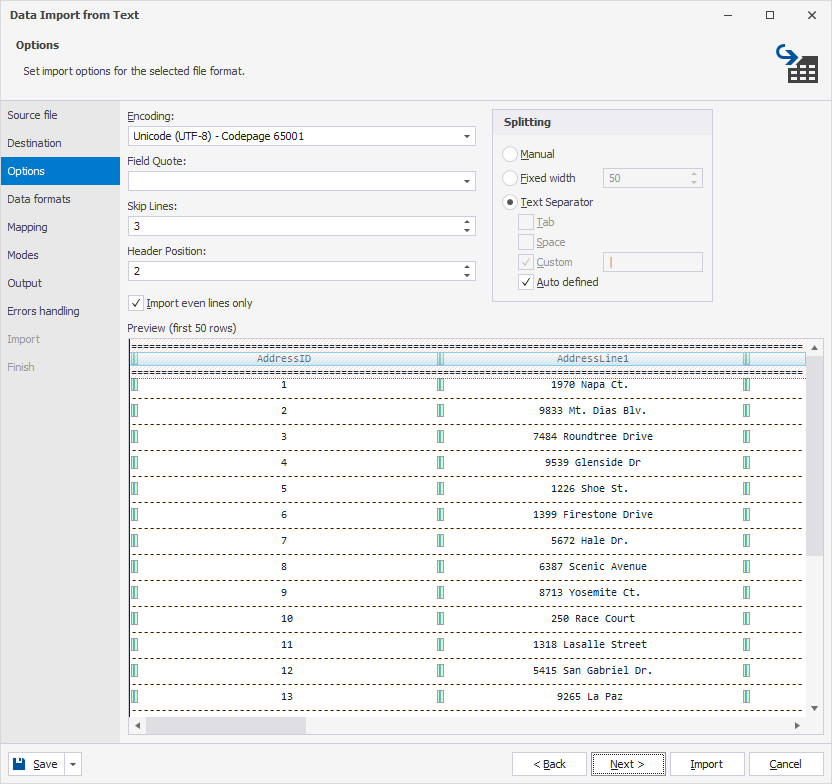
Task: Open the Output page
Action: [60, 283]
